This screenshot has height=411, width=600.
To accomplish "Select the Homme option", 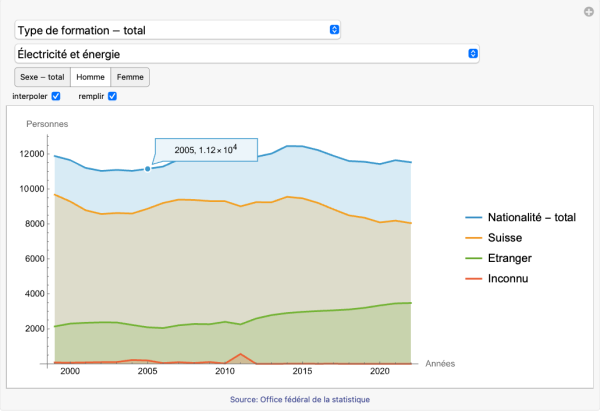I will click(x=90, y=77).
